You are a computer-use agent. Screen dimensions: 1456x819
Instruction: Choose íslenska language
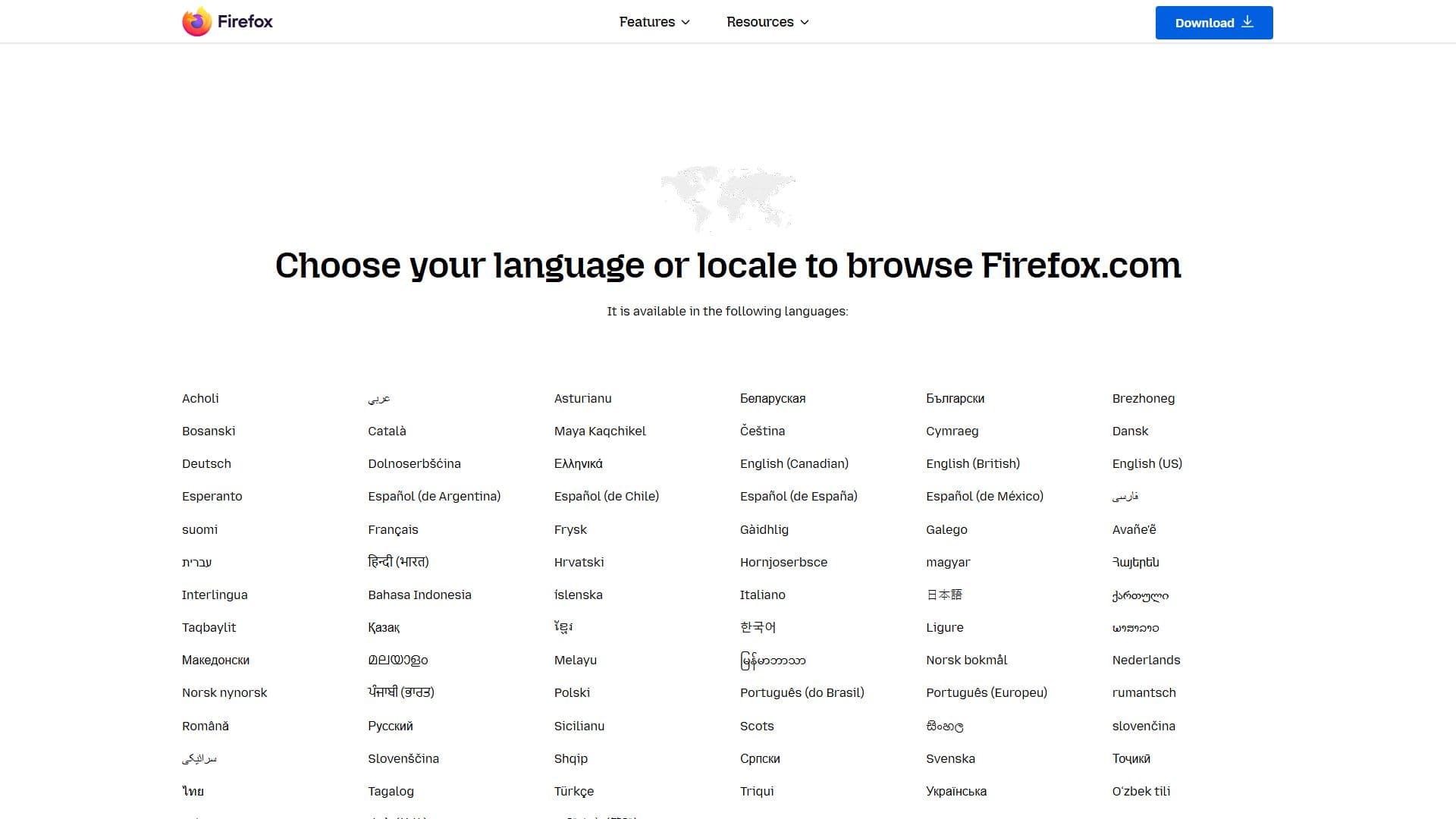(x=578, y=595)
